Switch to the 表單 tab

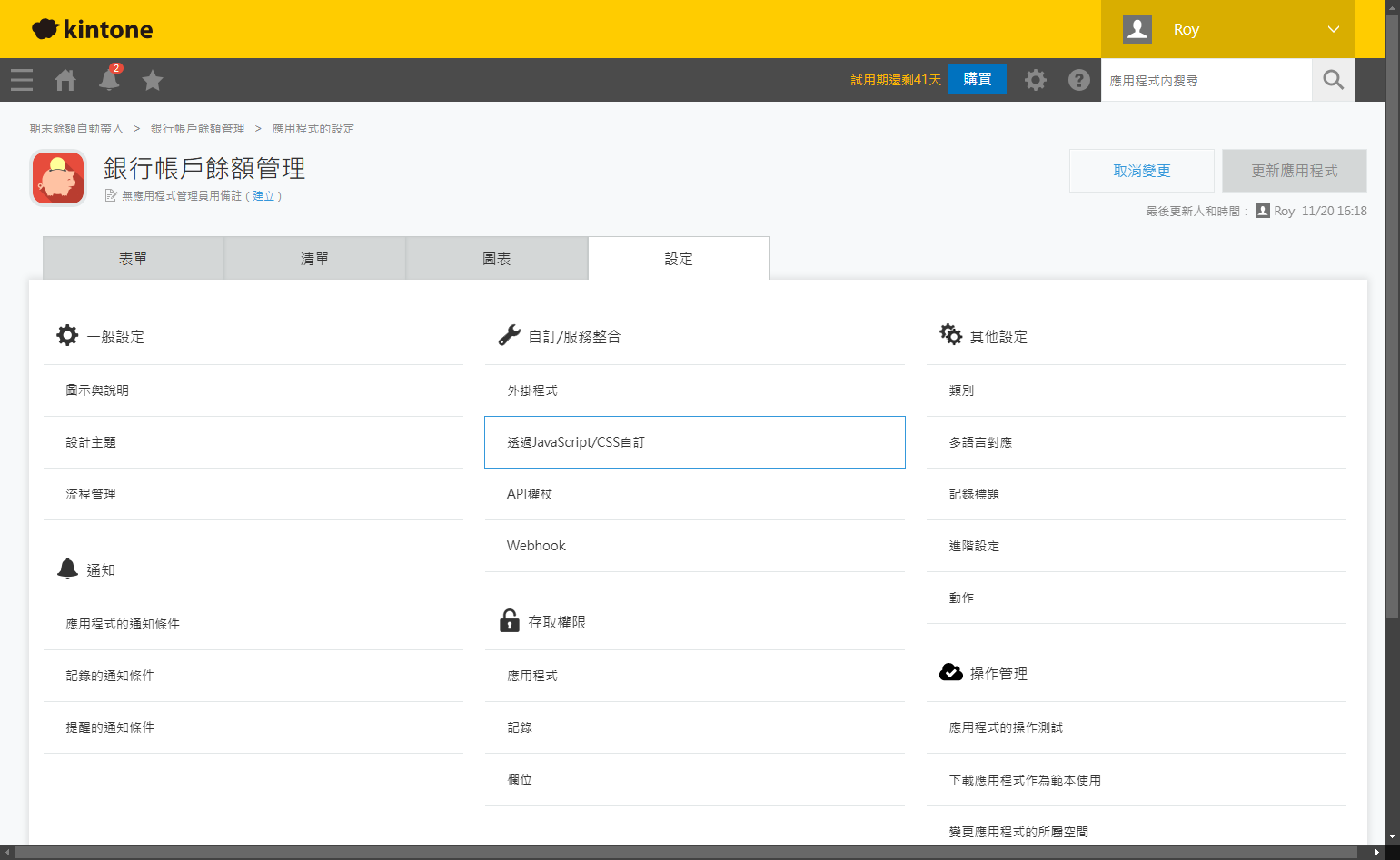click(134, 259)
